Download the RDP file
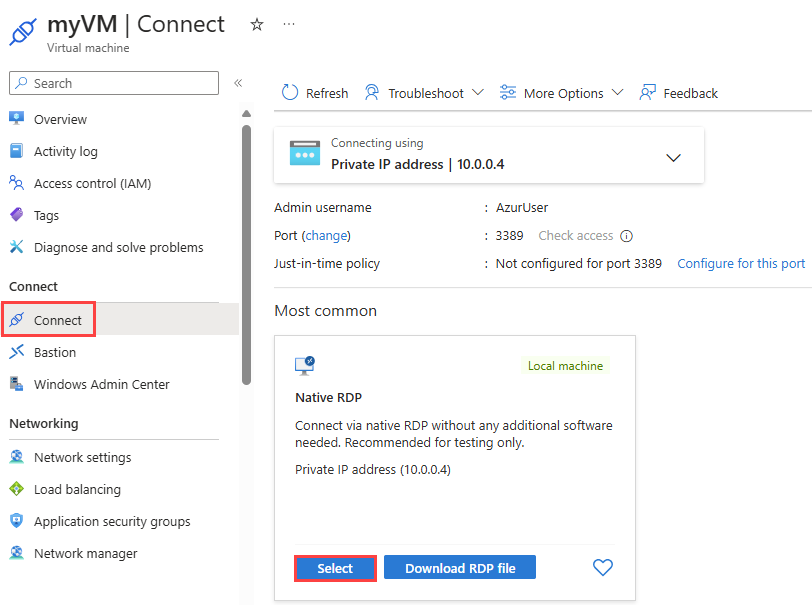Viewport: 812px width, 605px height. point(459,567)
